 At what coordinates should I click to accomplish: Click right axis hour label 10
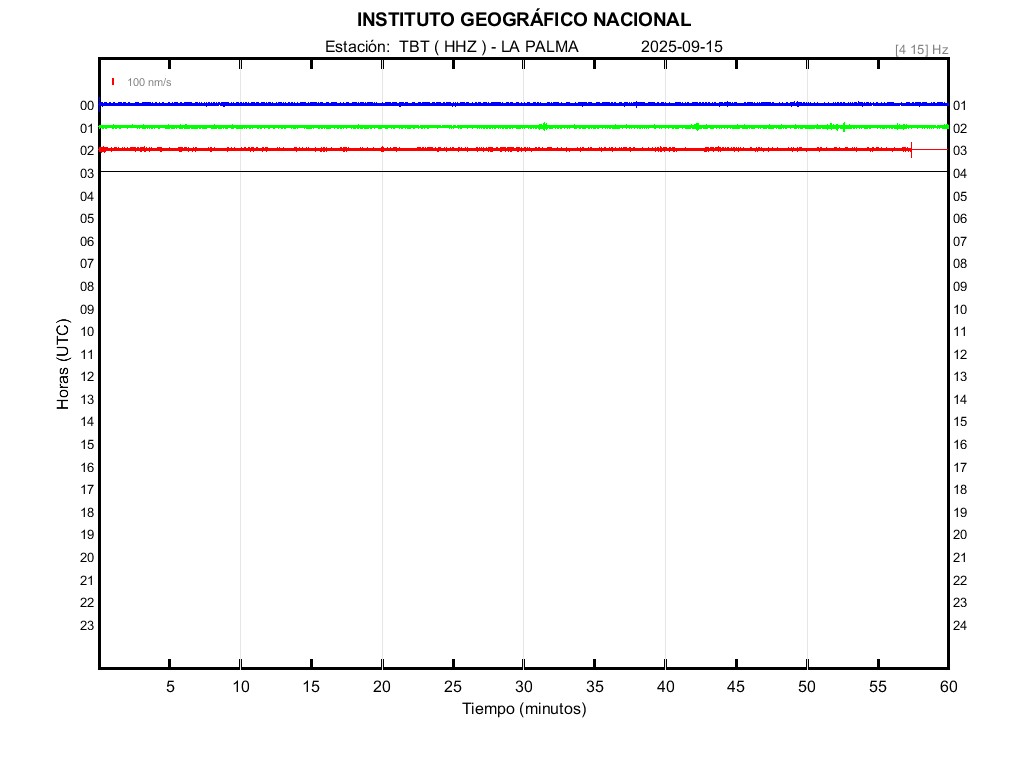click(960, 310)
